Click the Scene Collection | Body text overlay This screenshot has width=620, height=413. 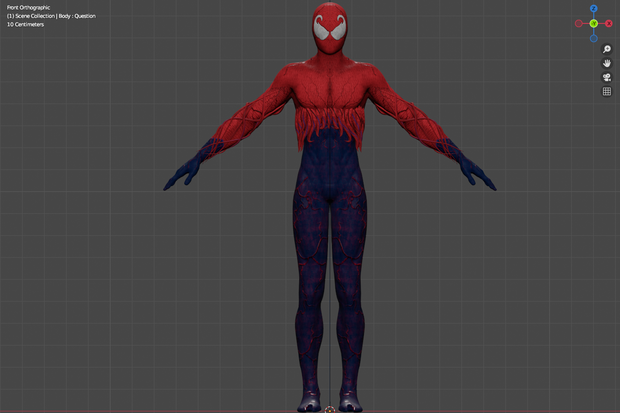click(51, 16)
